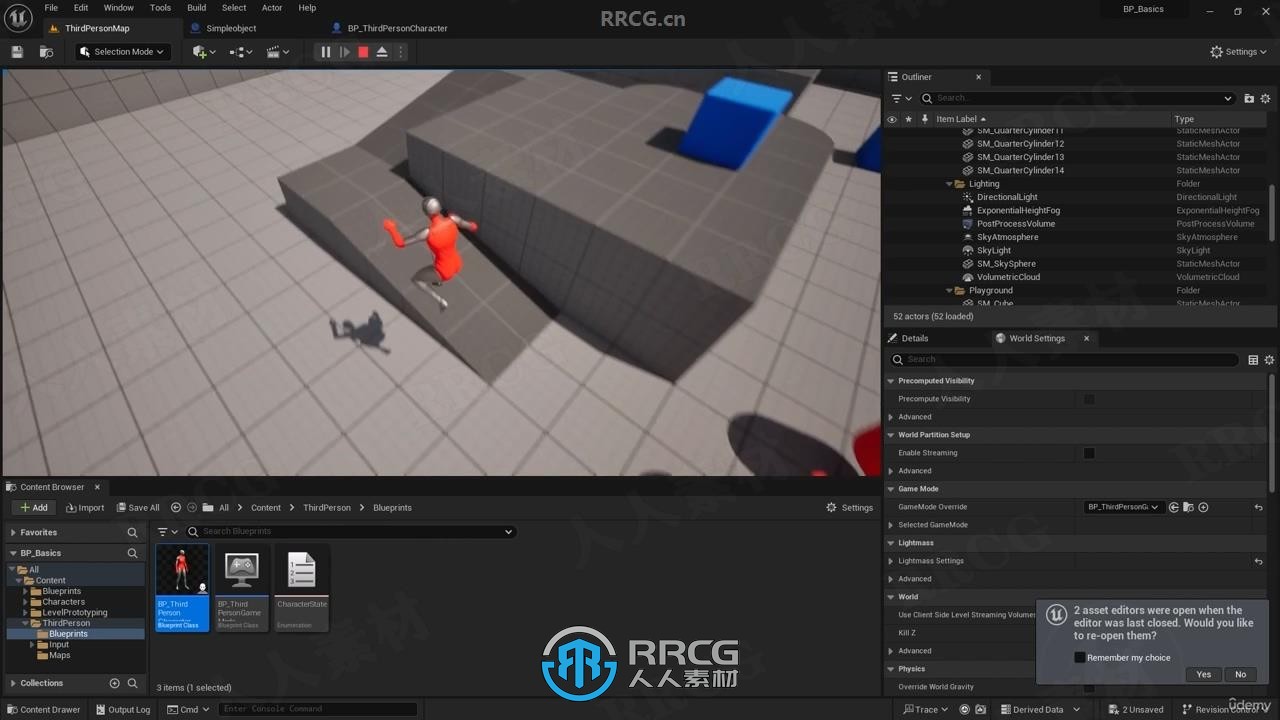Expand Lightmass Settings row

tap(891, 561)
